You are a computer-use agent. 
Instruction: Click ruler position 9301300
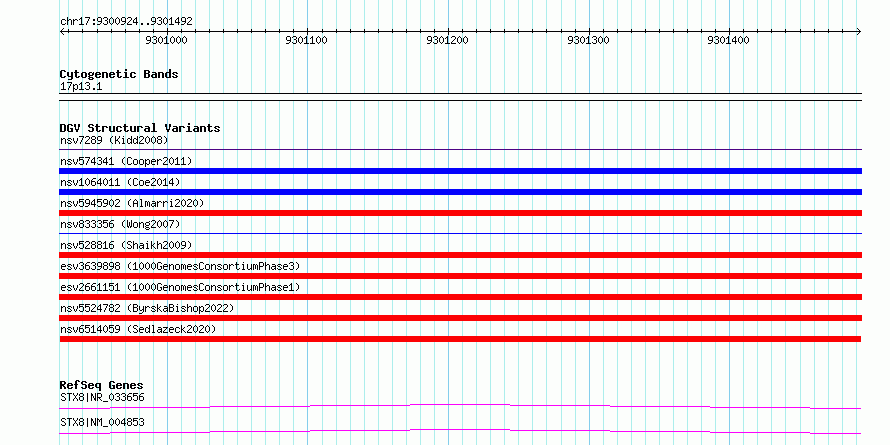pos(588,41)
